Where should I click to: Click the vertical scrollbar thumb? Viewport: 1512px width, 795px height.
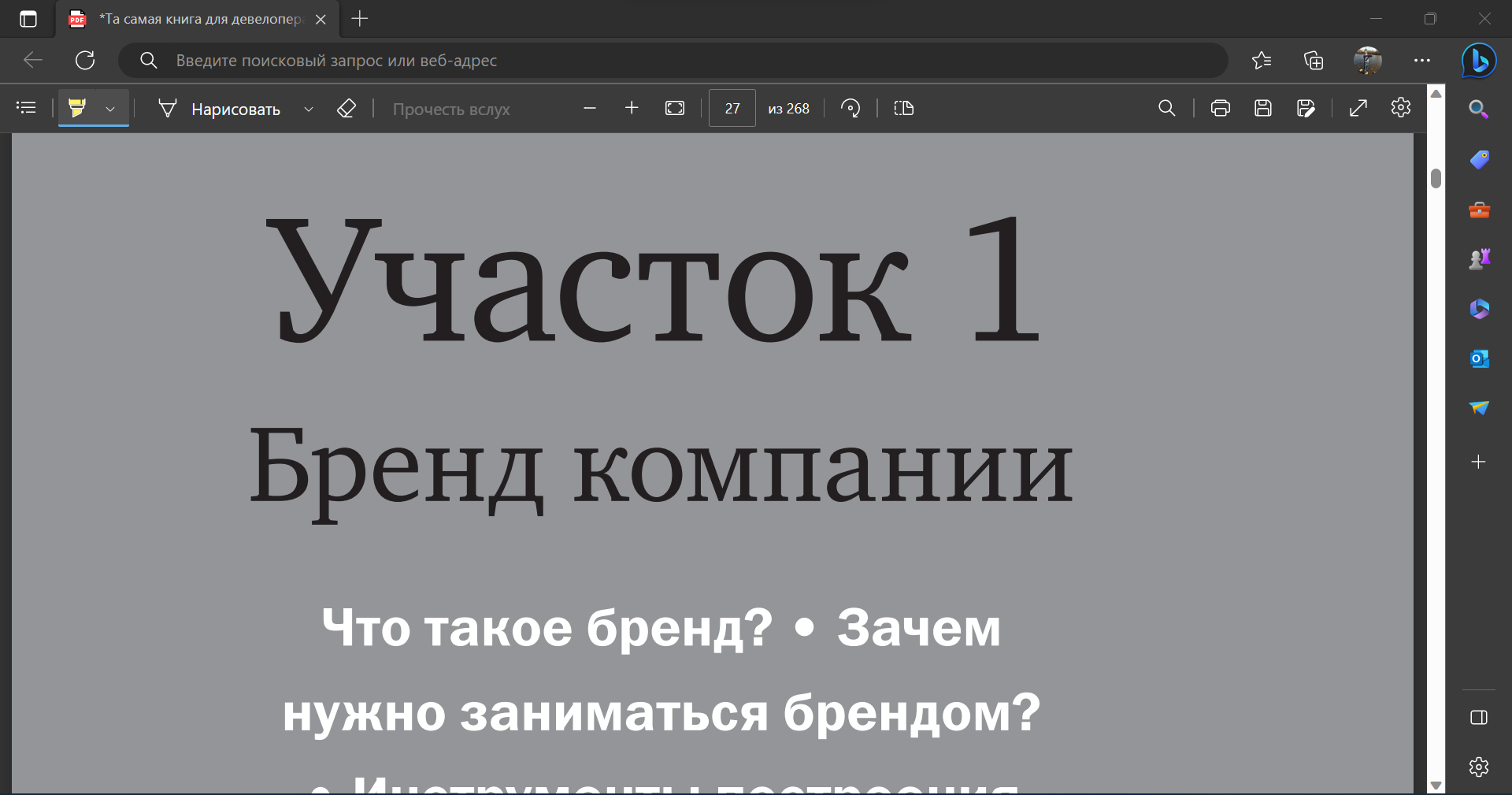1436,178
